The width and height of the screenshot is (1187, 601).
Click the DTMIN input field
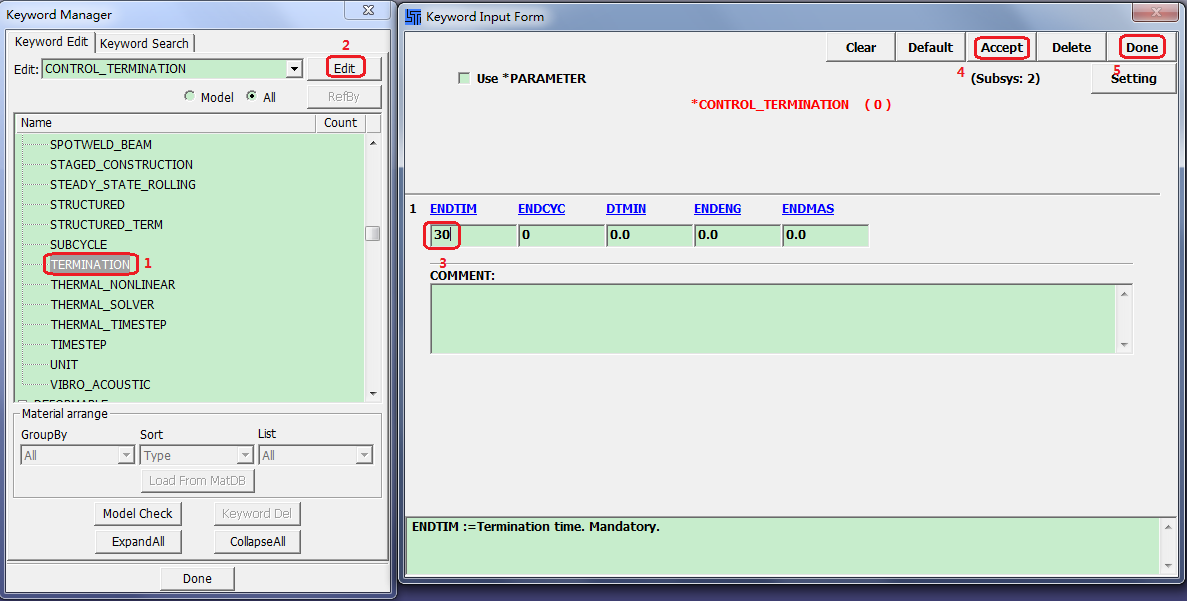point(650,235)
